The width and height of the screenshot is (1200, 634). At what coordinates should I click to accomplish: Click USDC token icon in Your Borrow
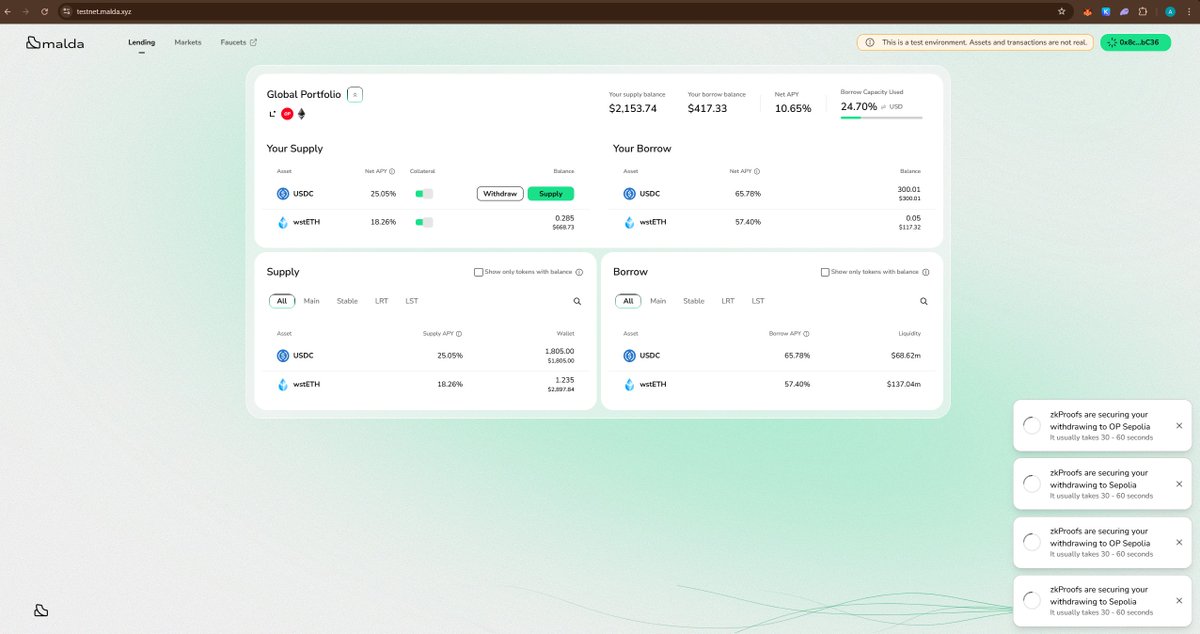point(629,194)
